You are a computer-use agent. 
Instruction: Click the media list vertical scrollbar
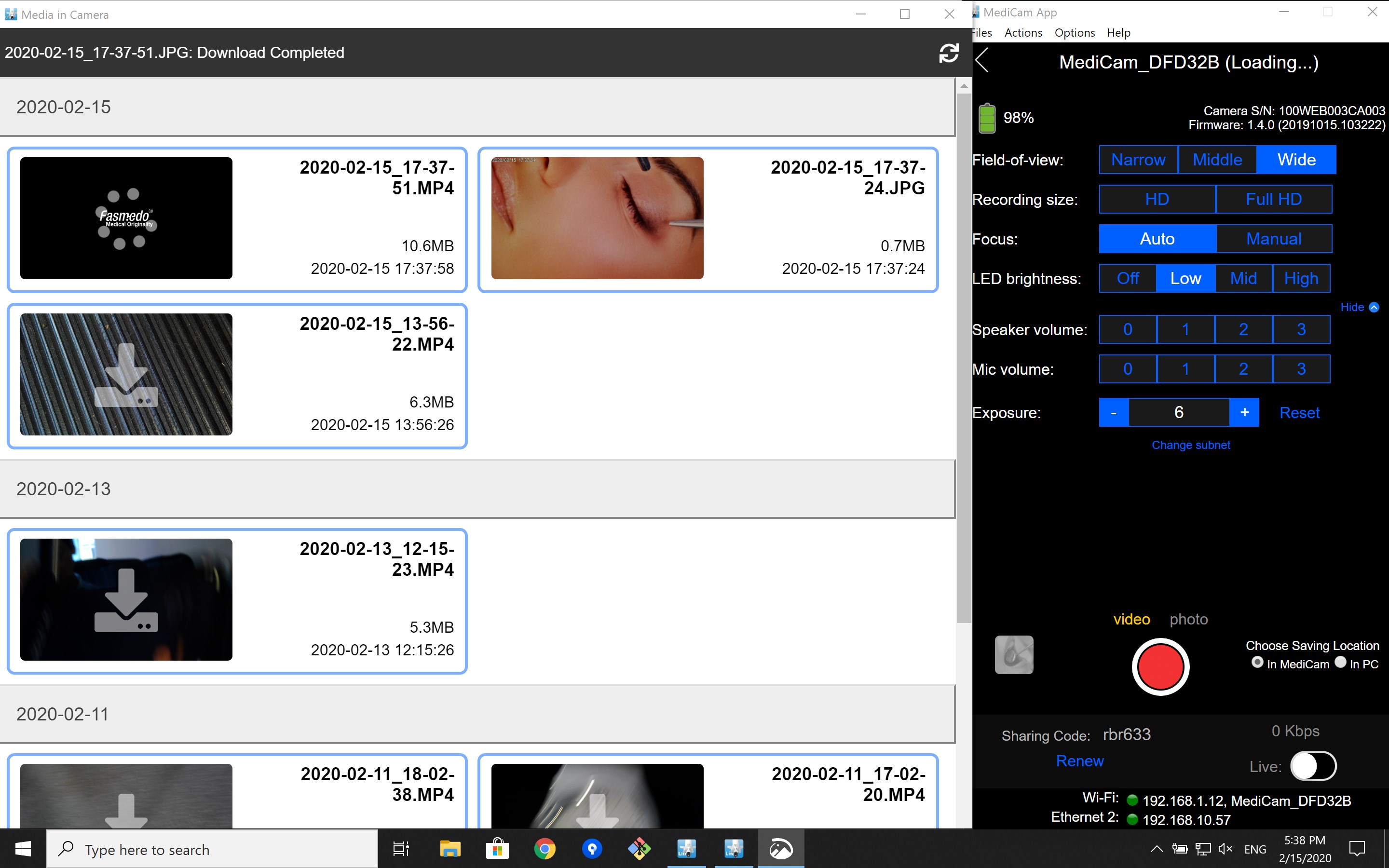coord(964,356)
